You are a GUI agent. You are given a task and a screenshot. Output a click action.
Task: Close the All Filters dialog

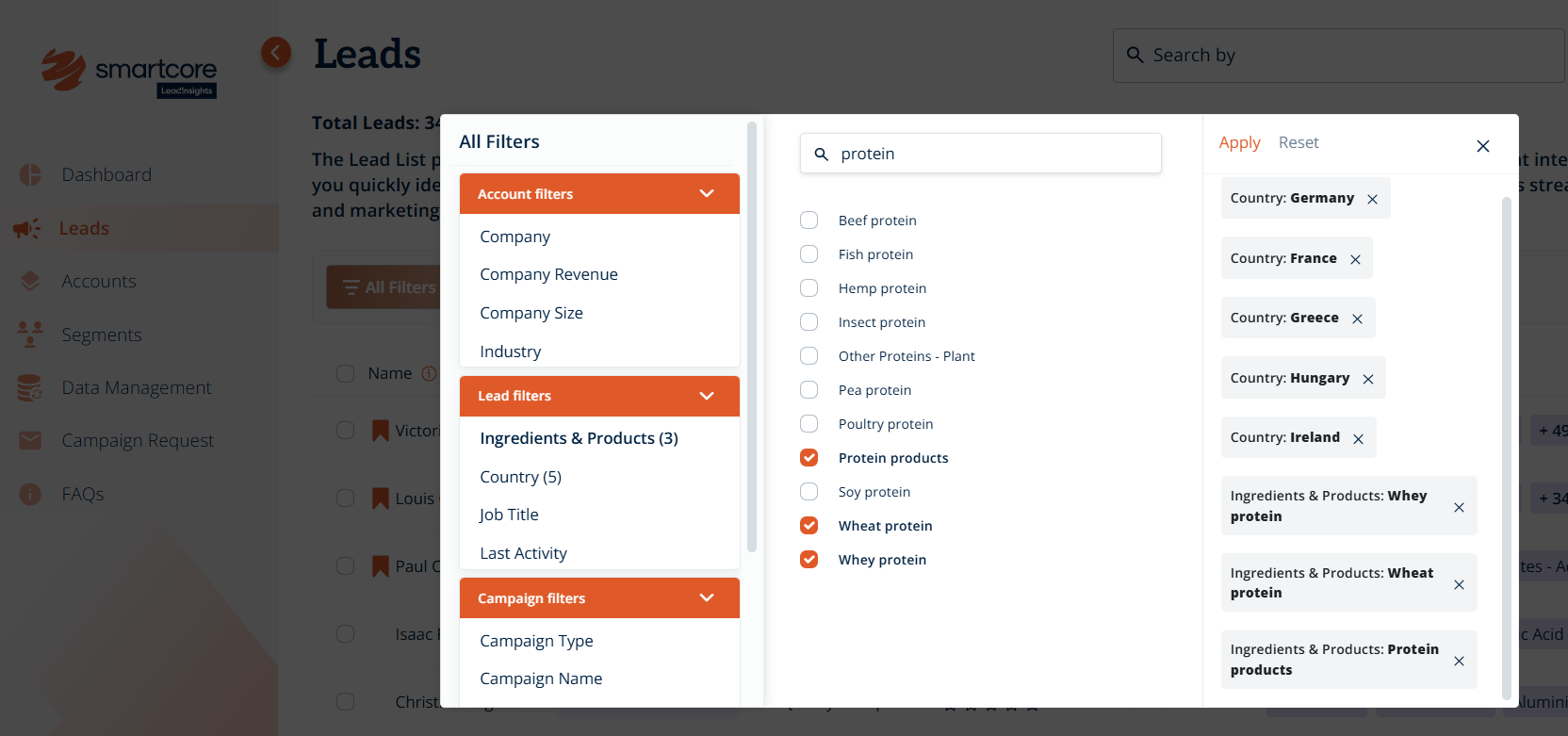click(x=1482, y=146)
